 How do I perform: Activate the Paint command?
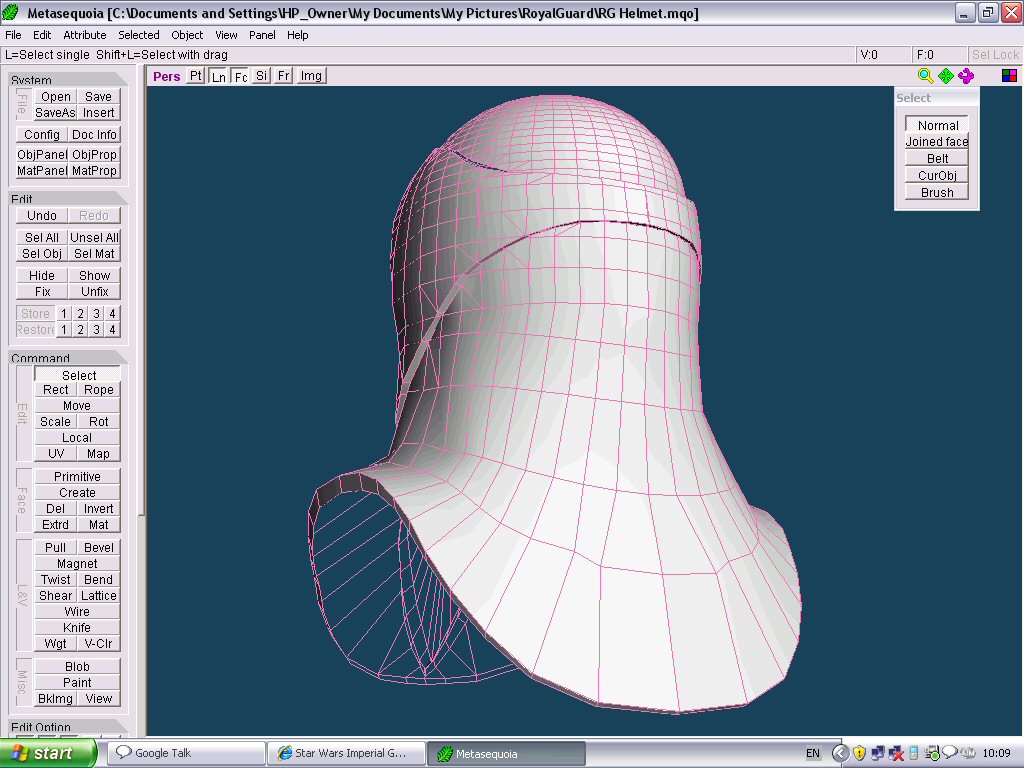click(77, 682)
